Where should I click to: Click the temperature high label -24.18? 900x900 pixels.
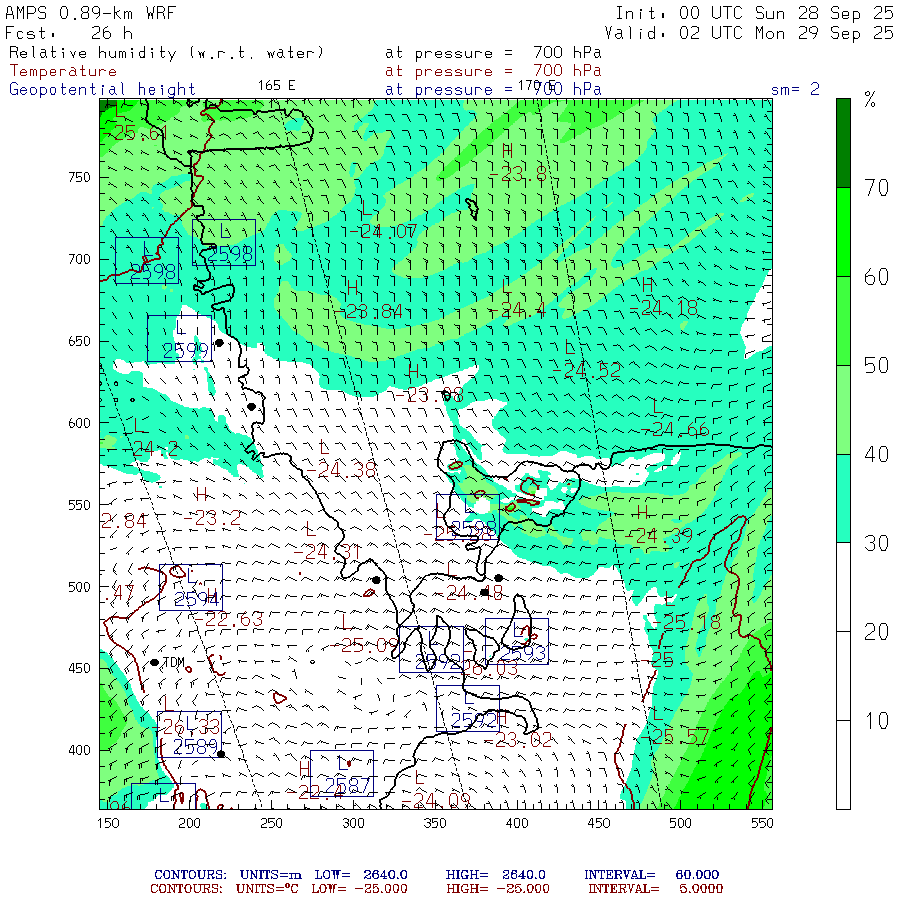[x=664, y=308]
